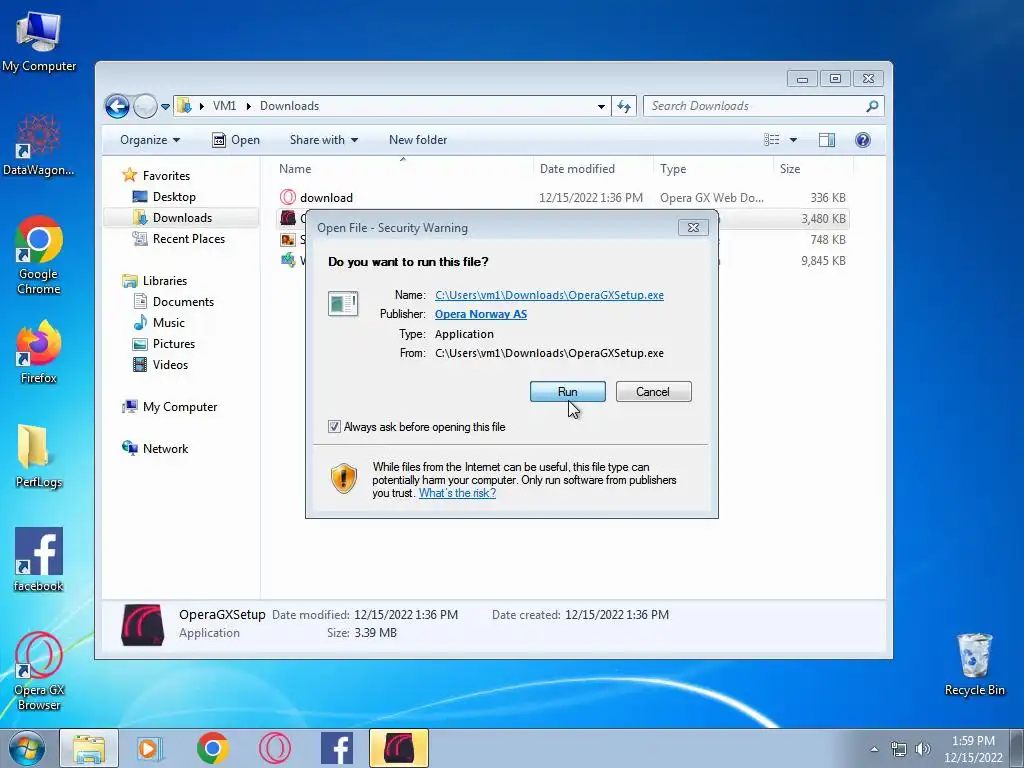Click the Opera taskbar icon
The width and height of the screenshot is (1024, 768).
[x=275, y=748]
